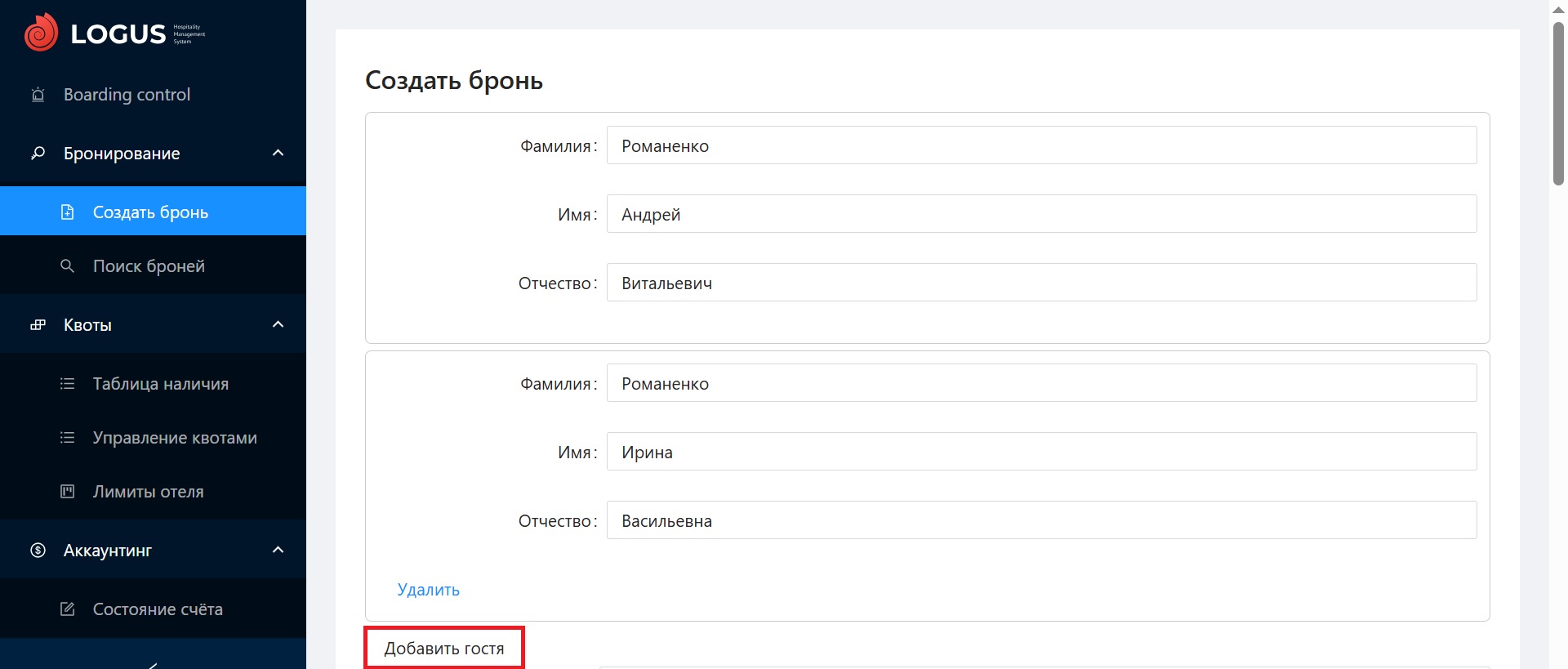Click the Лимиты отеля icon
This screenshot has width=1568, height=669.
click(68, 492)
